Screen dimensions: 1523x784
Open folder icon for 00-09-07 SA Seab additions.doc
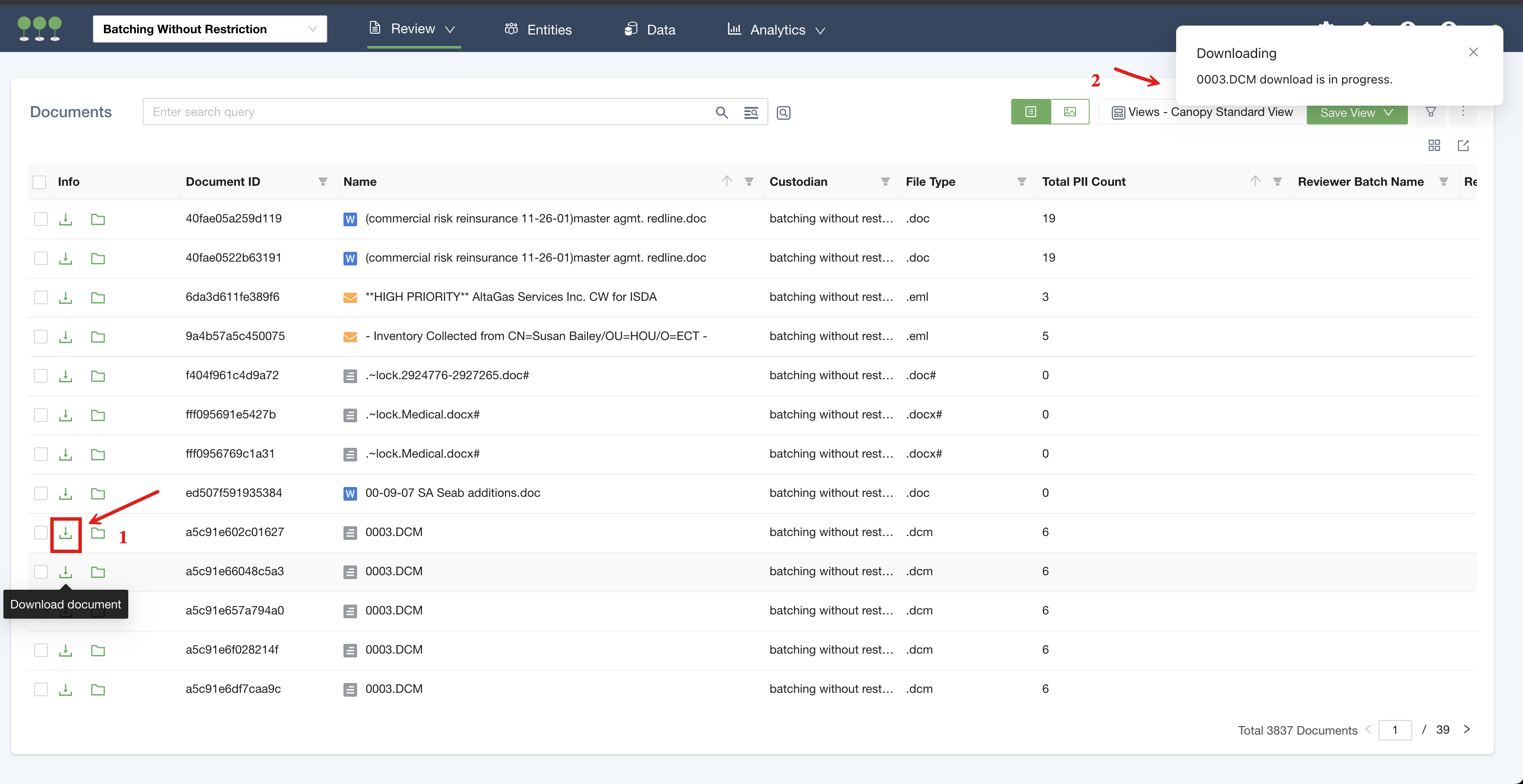pos(98,494)
